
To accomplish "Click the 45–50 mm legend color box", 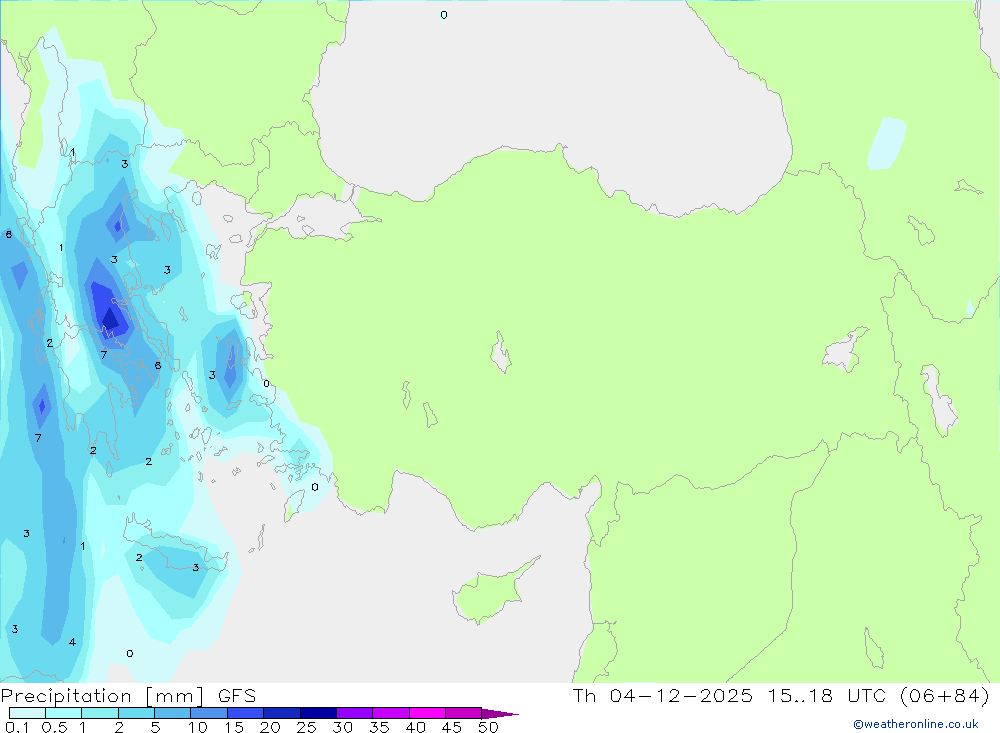I will point(464,713).
